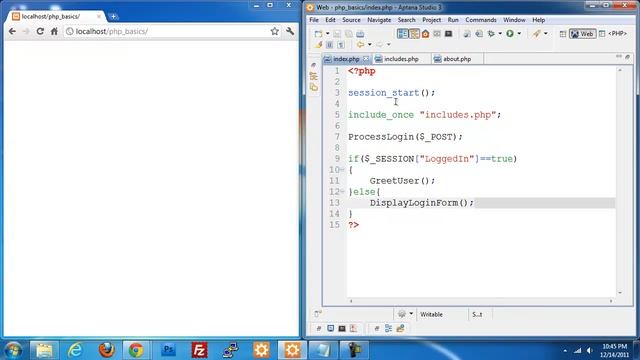Open the Navigate menu
This screenshot has width=640, height=360.
[x=379, y=20]
